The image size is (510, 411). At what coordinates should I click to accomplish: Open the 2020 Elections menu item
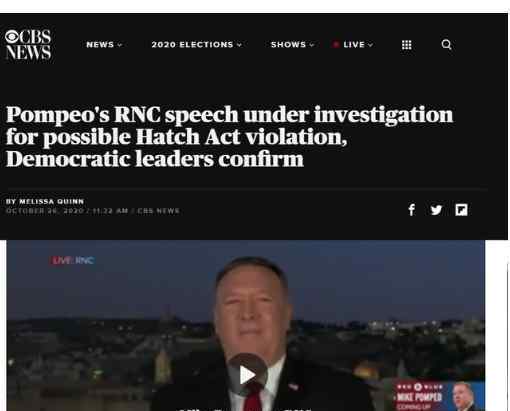tap(192, 44)
